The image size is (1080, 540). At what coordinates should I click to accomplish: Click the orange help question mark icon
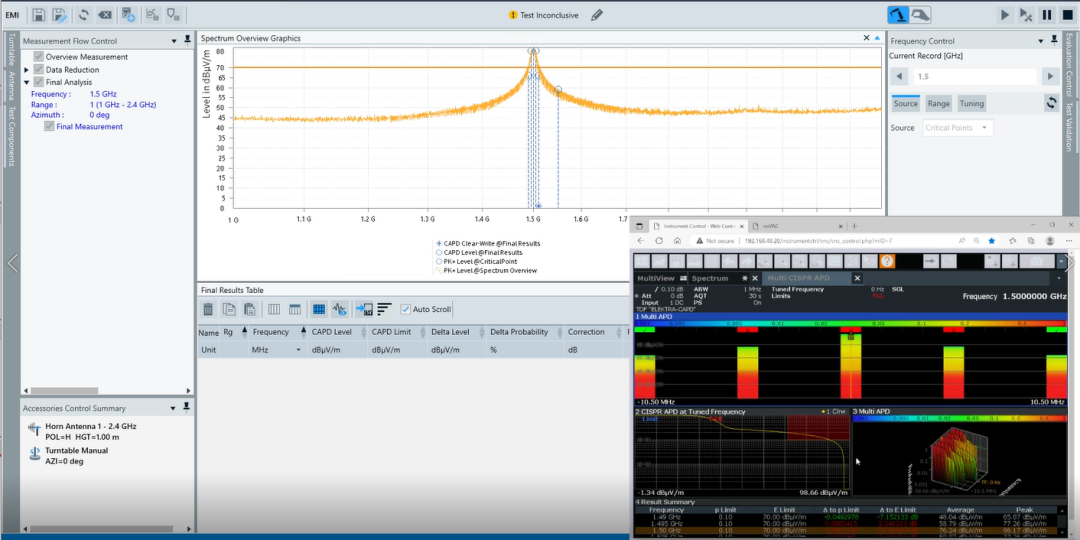(x=887, y=261)
